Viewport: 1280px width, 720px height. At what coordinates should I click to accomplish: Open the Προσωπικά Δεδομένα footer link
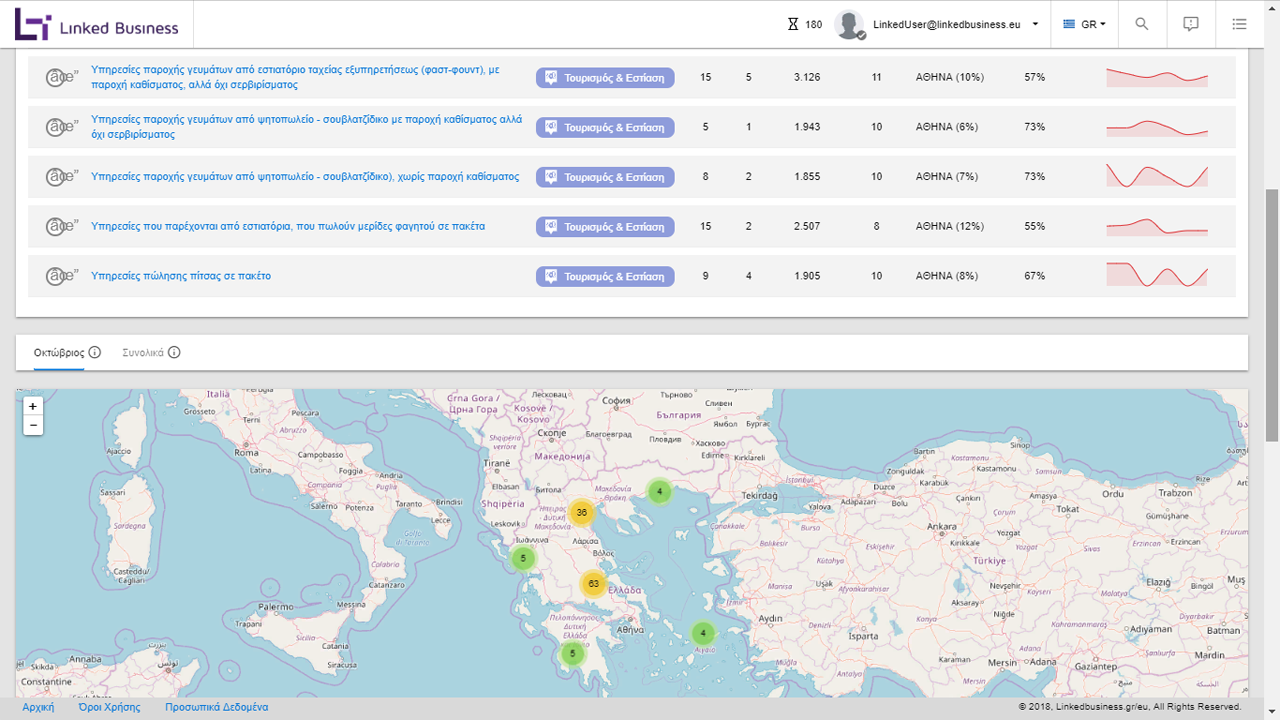click(x=217, y=707)
